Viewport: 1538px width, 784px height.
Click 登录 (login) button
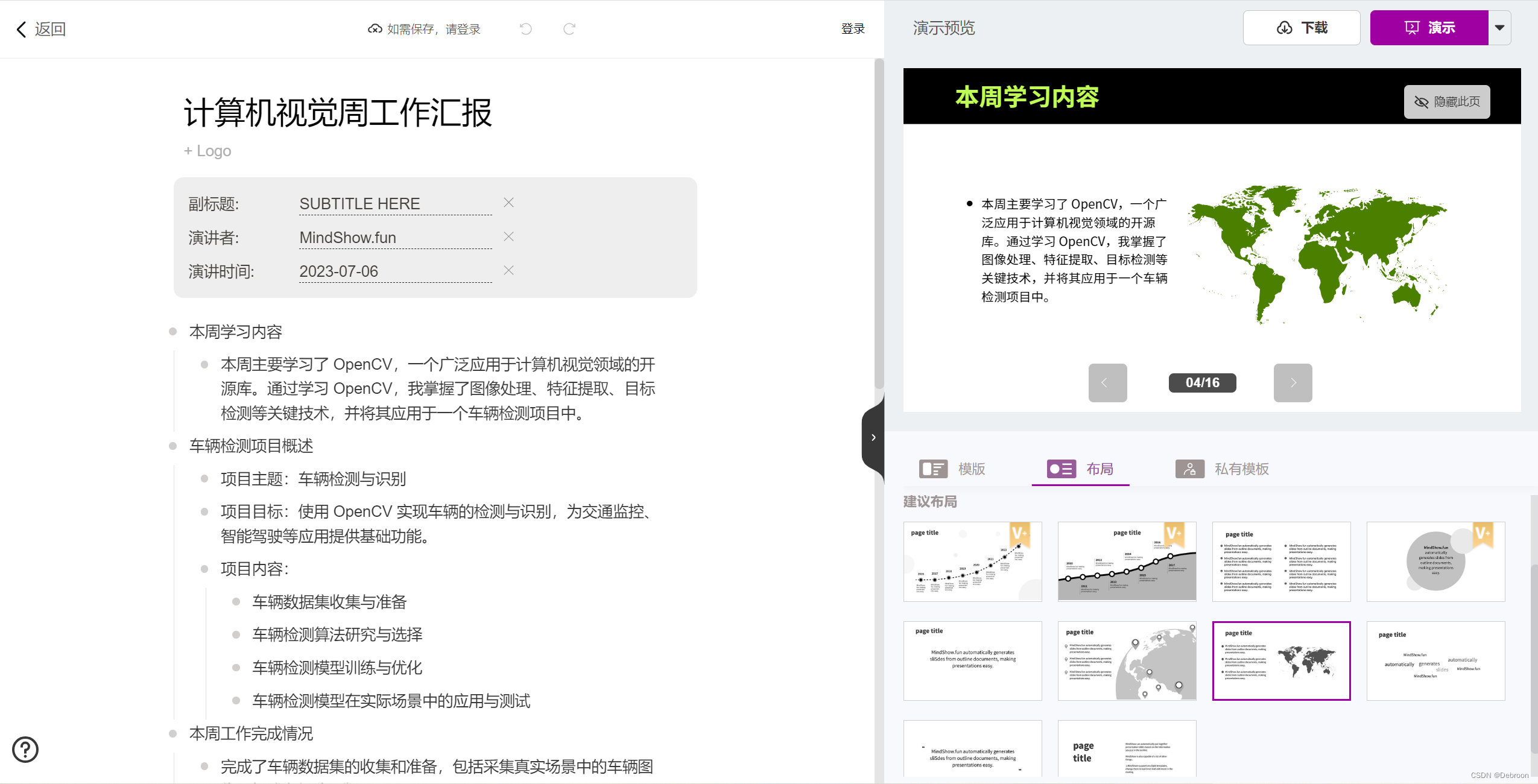pyautogui.click(x=854, y=28)
